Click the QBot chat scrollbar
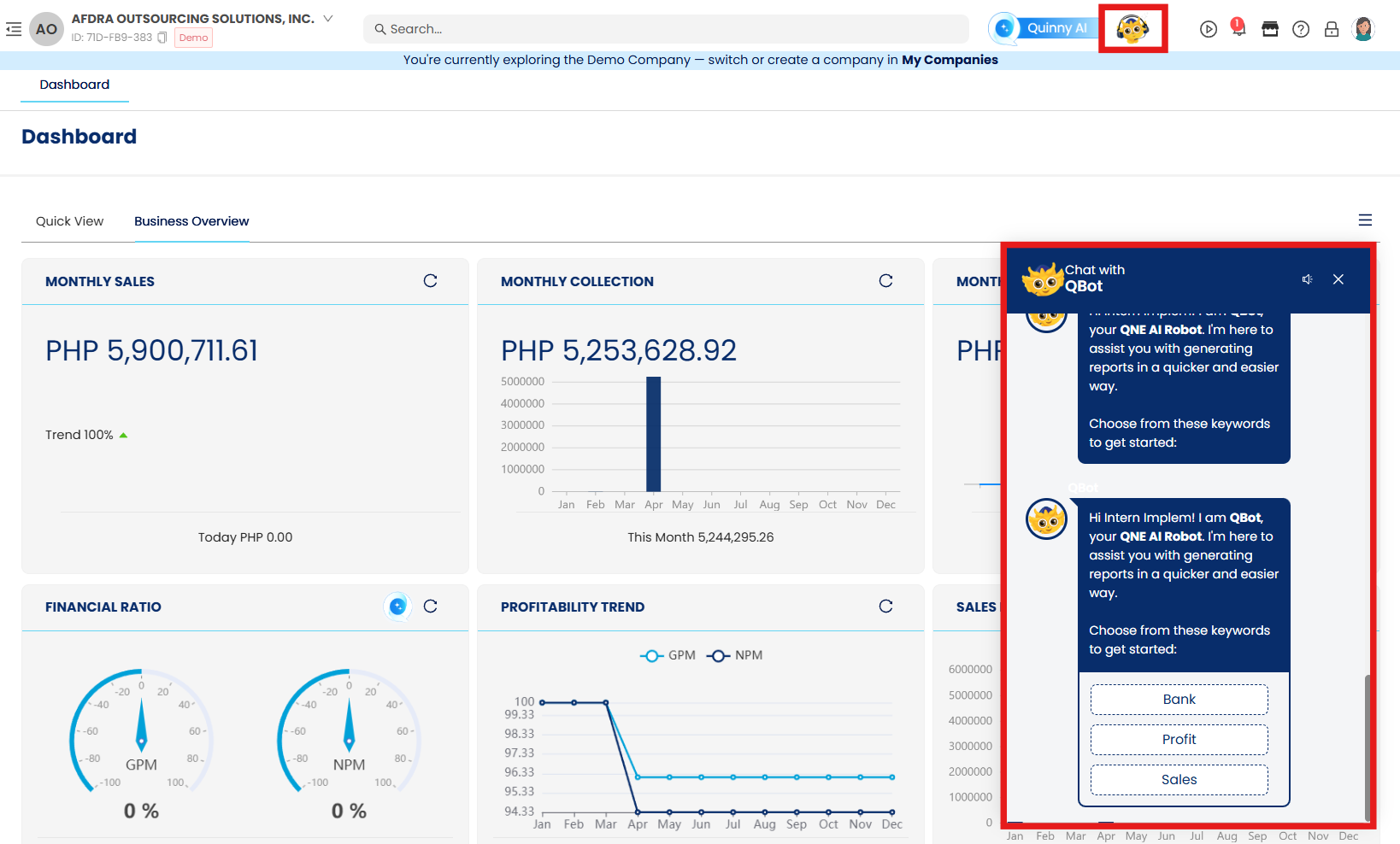Image resolution: width=1400 pixels, height=844 pixels. click(x=1367, y=747)
